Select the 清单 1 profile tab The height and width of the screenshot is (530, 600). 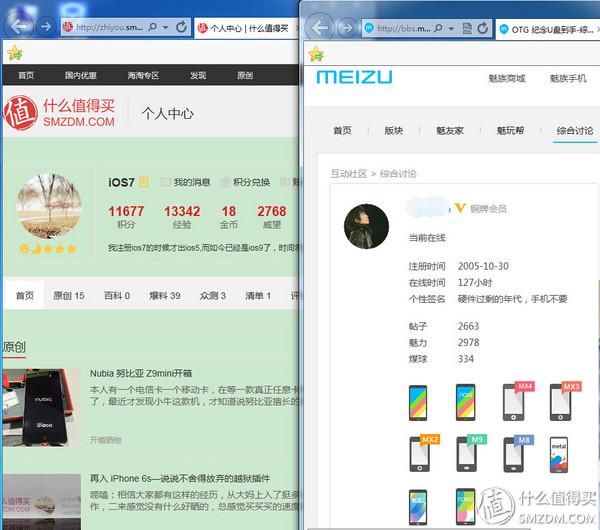pyautogui.click(x=258, y=295)
